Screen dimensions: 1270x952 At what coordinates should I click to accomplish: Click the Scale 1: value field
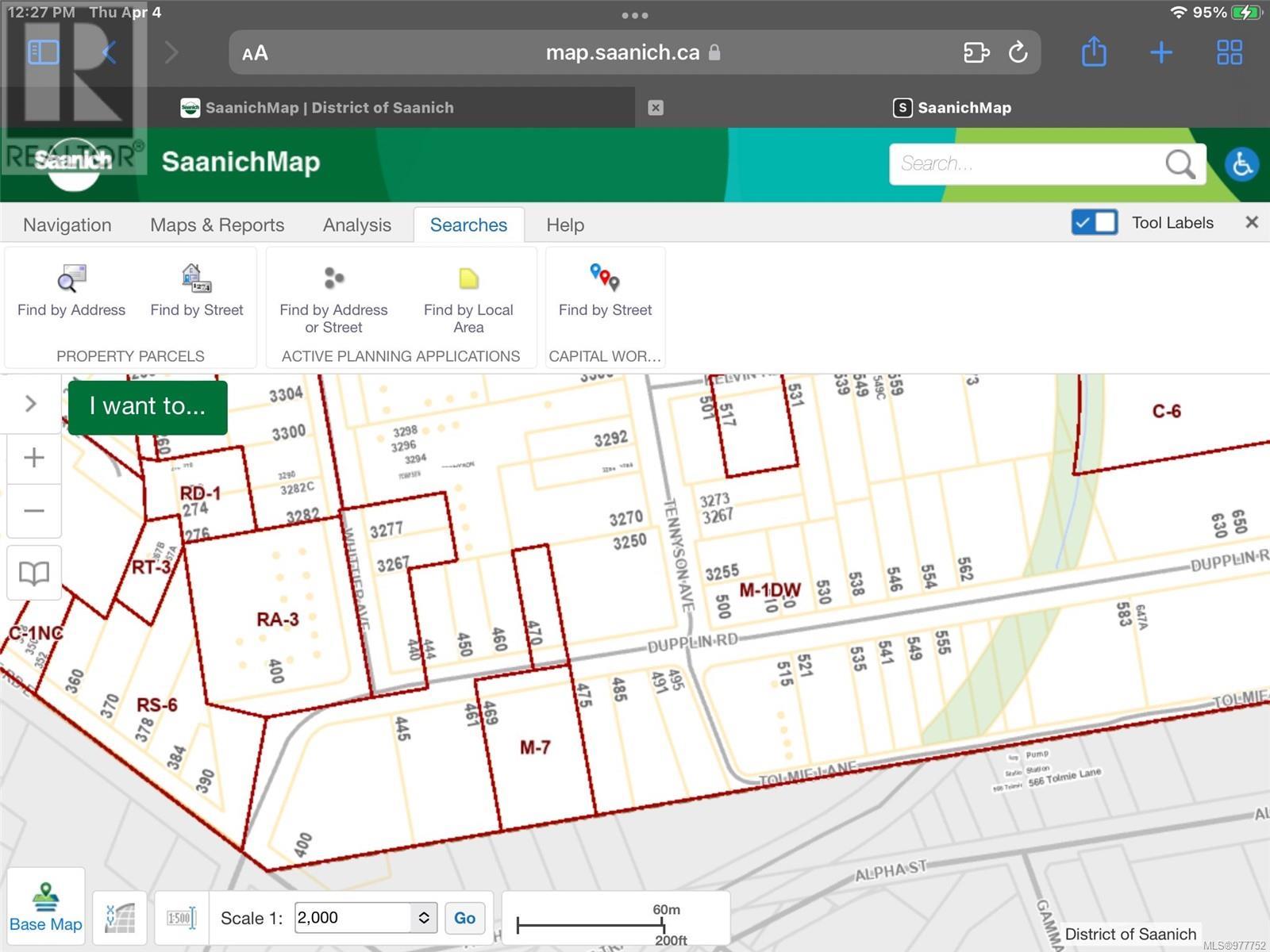353,918
